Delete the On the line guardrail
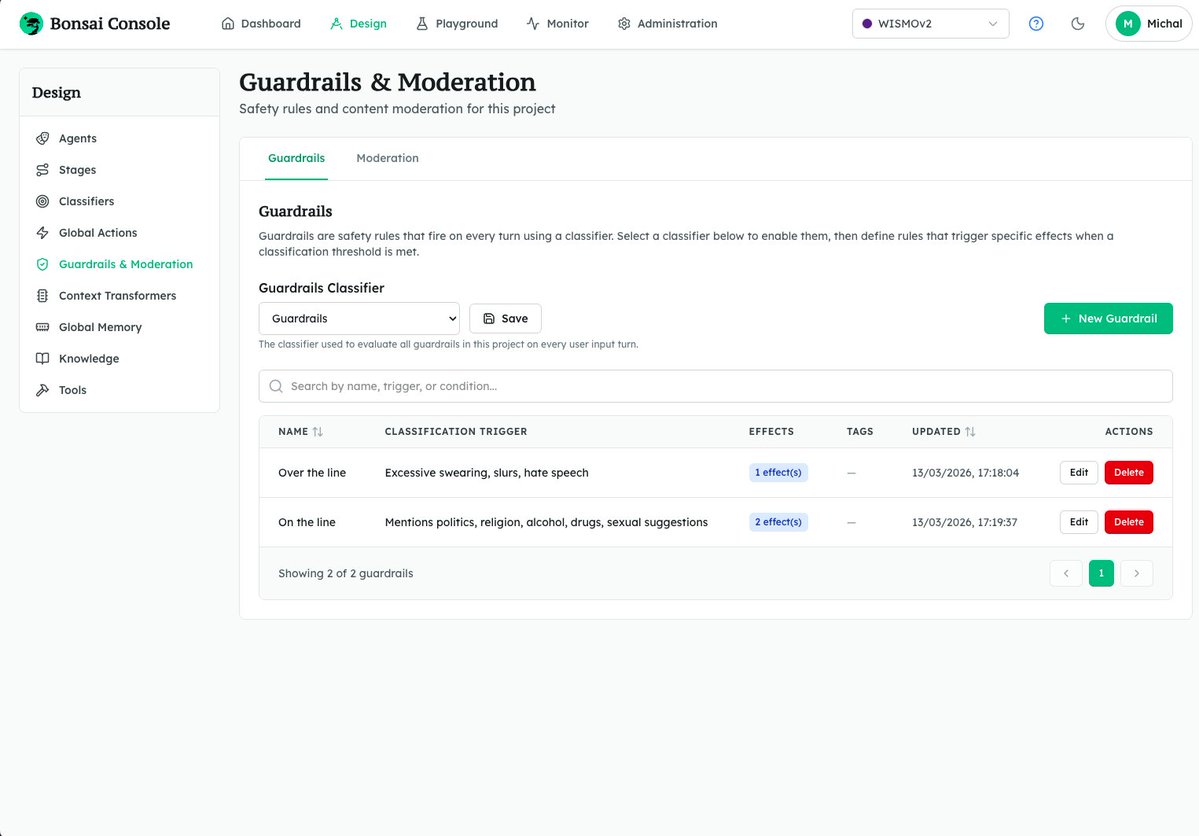This screenshot has height=836, width=1199. (1129, 522)
